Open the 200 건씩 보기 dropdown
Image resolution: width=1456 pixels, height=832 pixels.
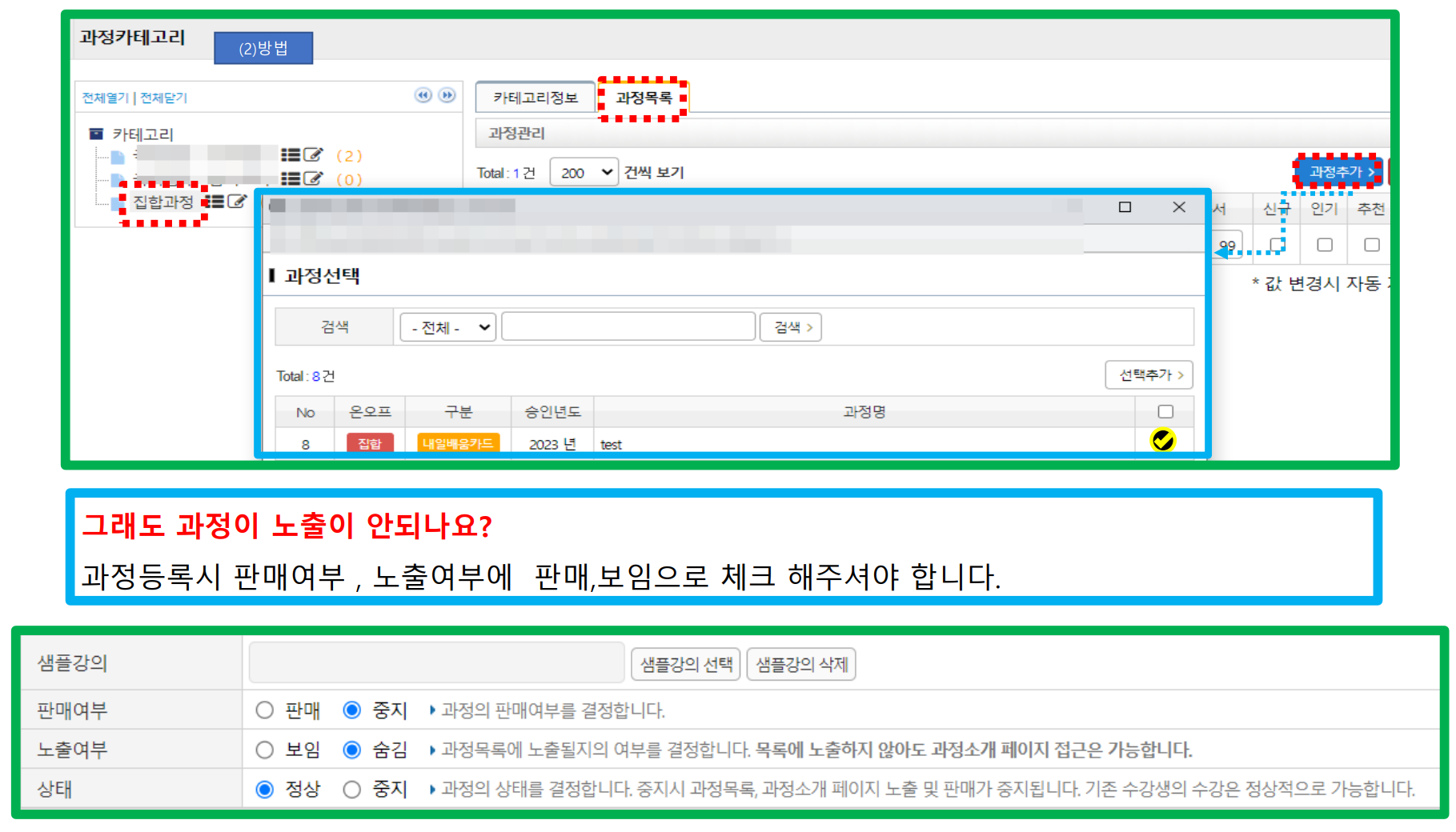tap(584, 173)
